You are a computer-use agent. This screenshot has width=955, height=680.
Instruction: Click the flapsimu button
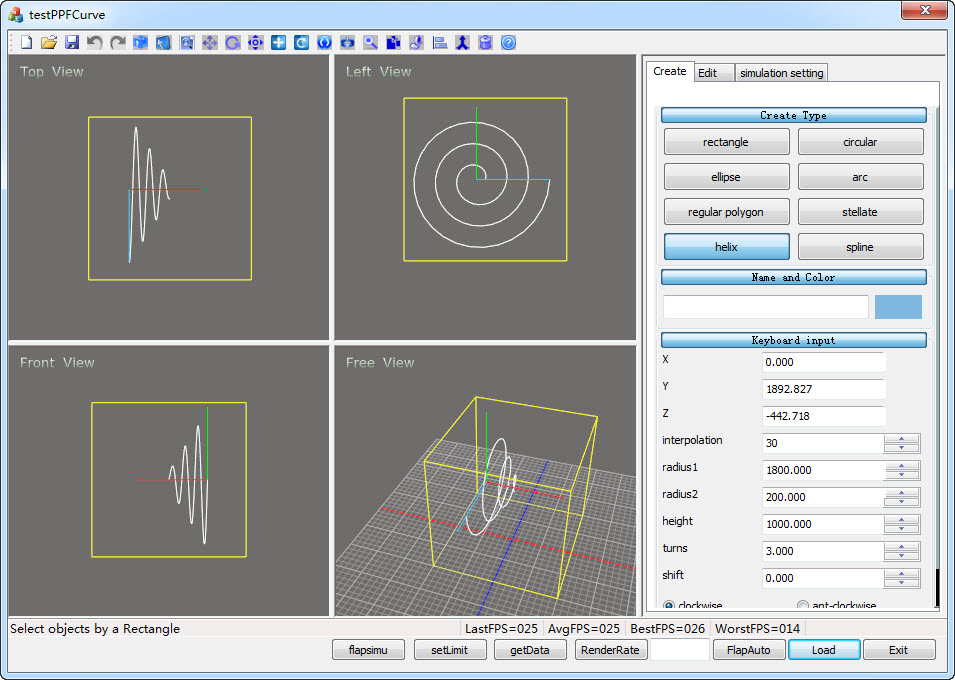tap(368, 650)
